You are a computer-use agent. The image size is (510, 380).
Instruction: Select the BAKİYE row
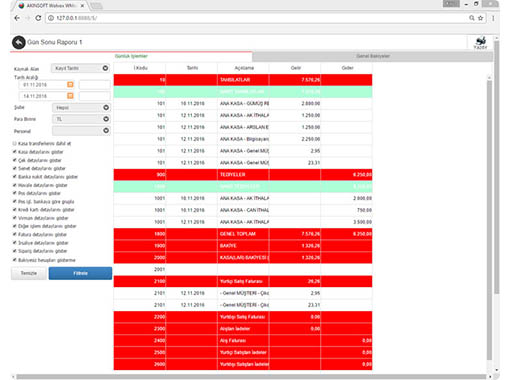tap(243, 246)
